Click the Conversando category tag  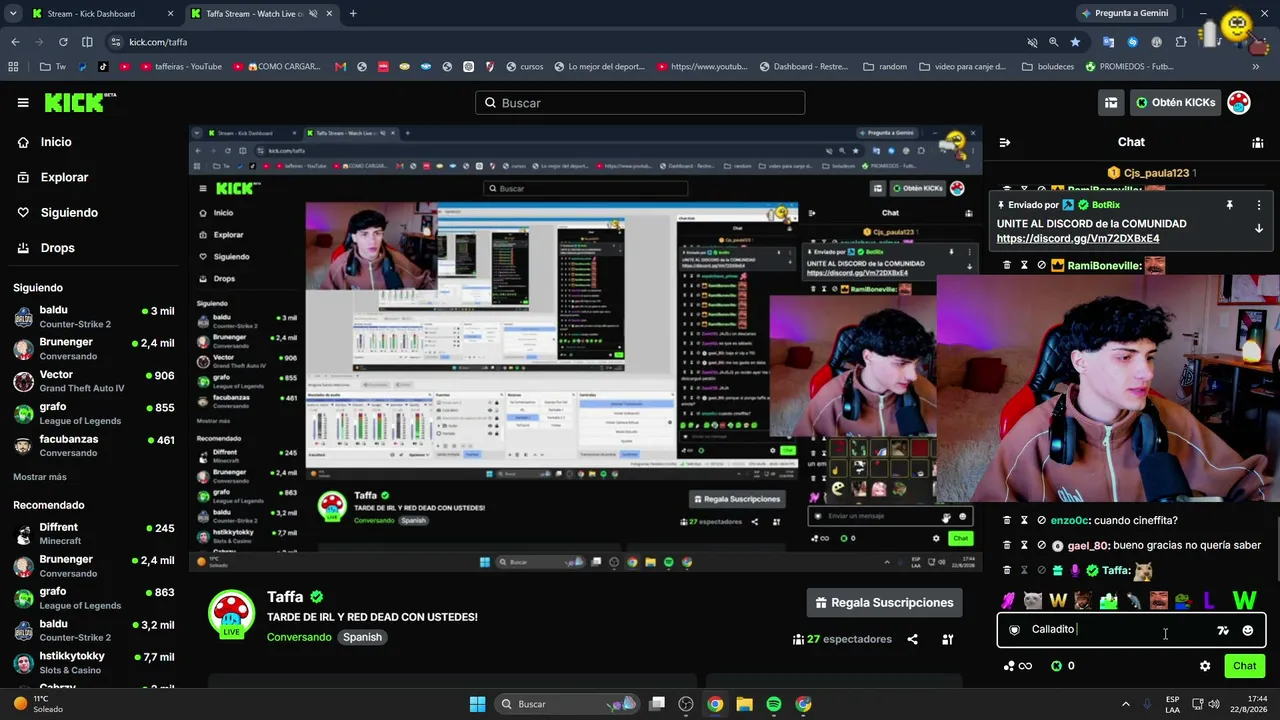299,637
